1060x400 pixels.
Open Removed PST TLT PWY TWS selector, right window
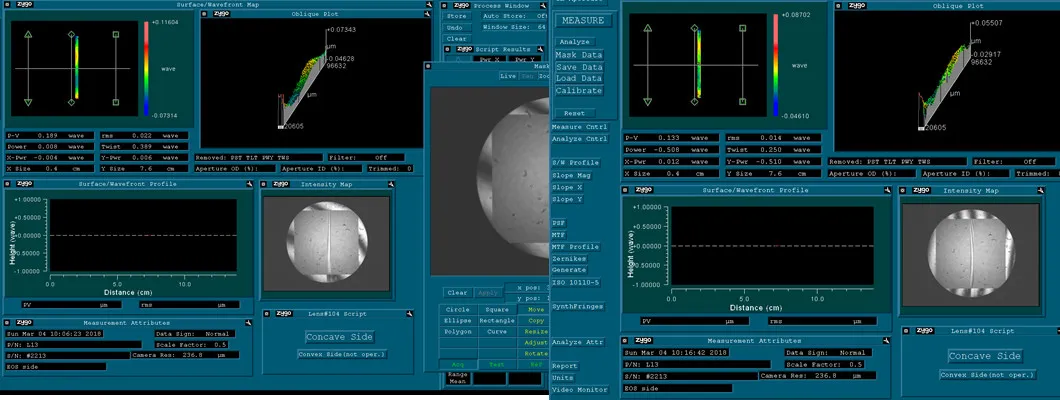point(896,161)
